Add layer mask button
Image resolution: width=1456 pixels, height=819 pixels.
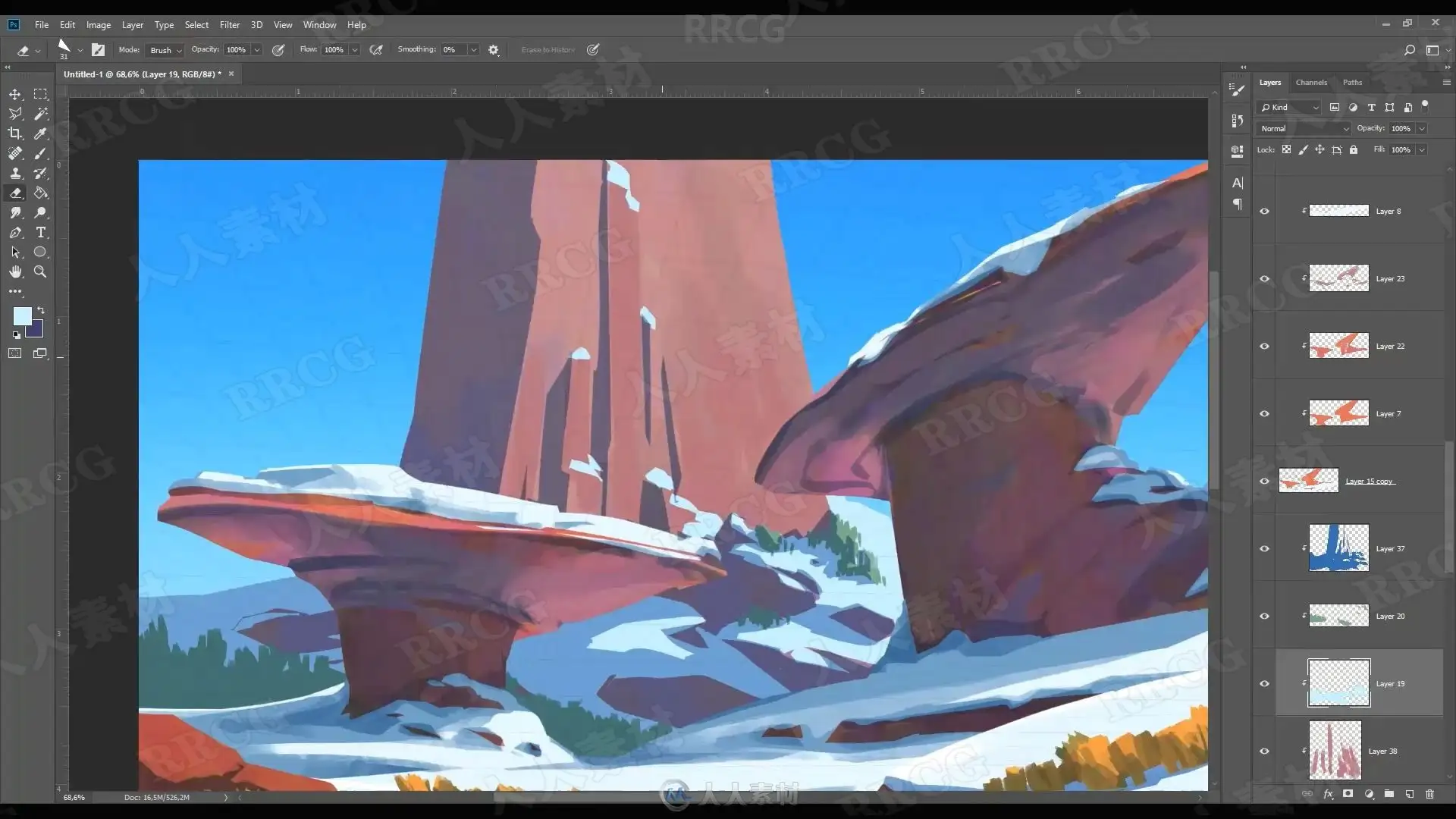[1348, 794]
